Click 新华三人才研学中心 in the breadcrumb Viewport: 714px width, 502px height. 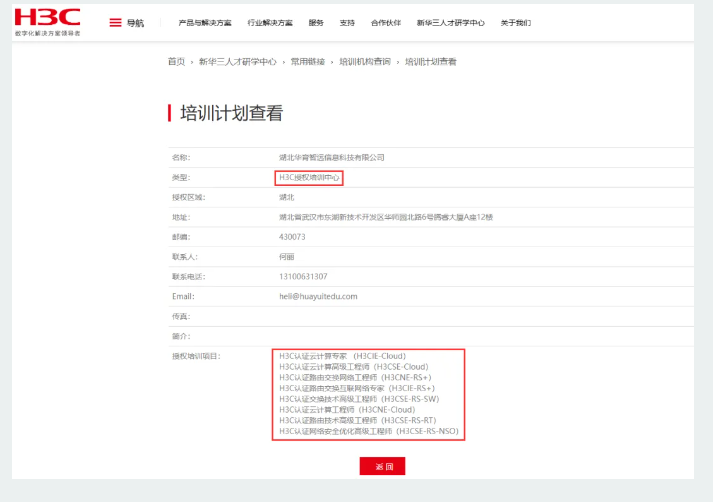click(x=238, y=61)
